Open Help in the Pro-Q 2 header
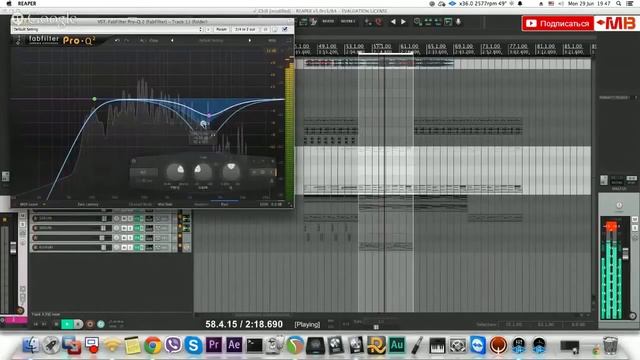The width and height of the screenshot is (640, 360). tap(272, 40)
